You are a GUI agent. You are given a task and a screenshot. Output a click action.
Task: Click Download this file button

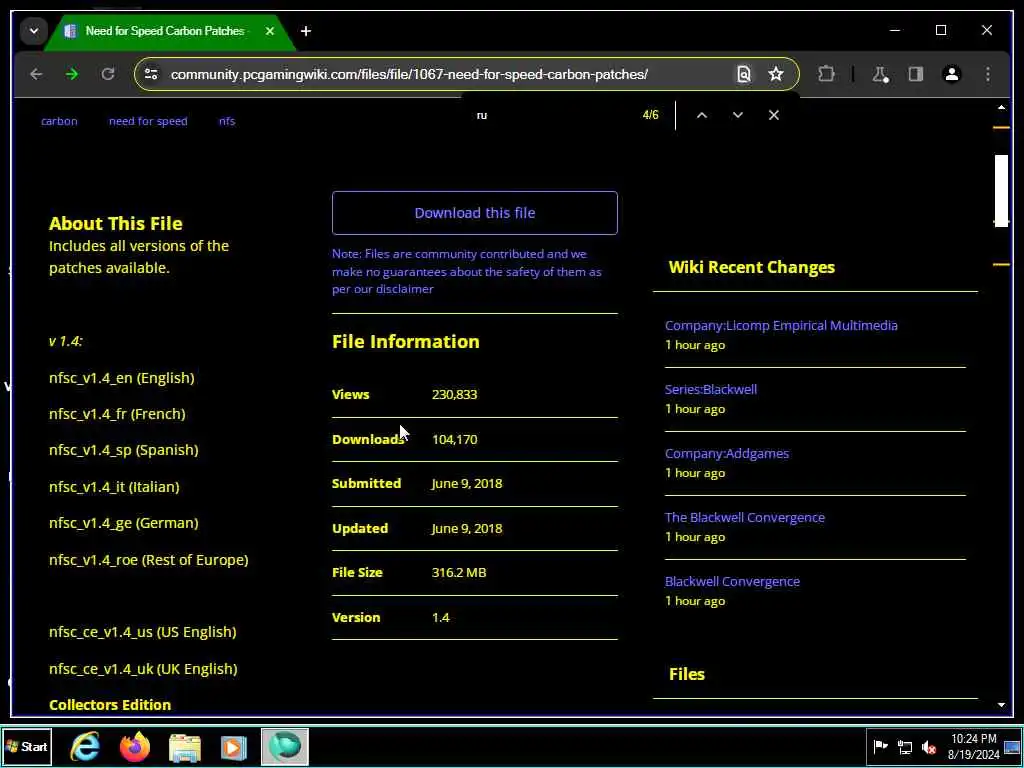[x=475, y=213]
